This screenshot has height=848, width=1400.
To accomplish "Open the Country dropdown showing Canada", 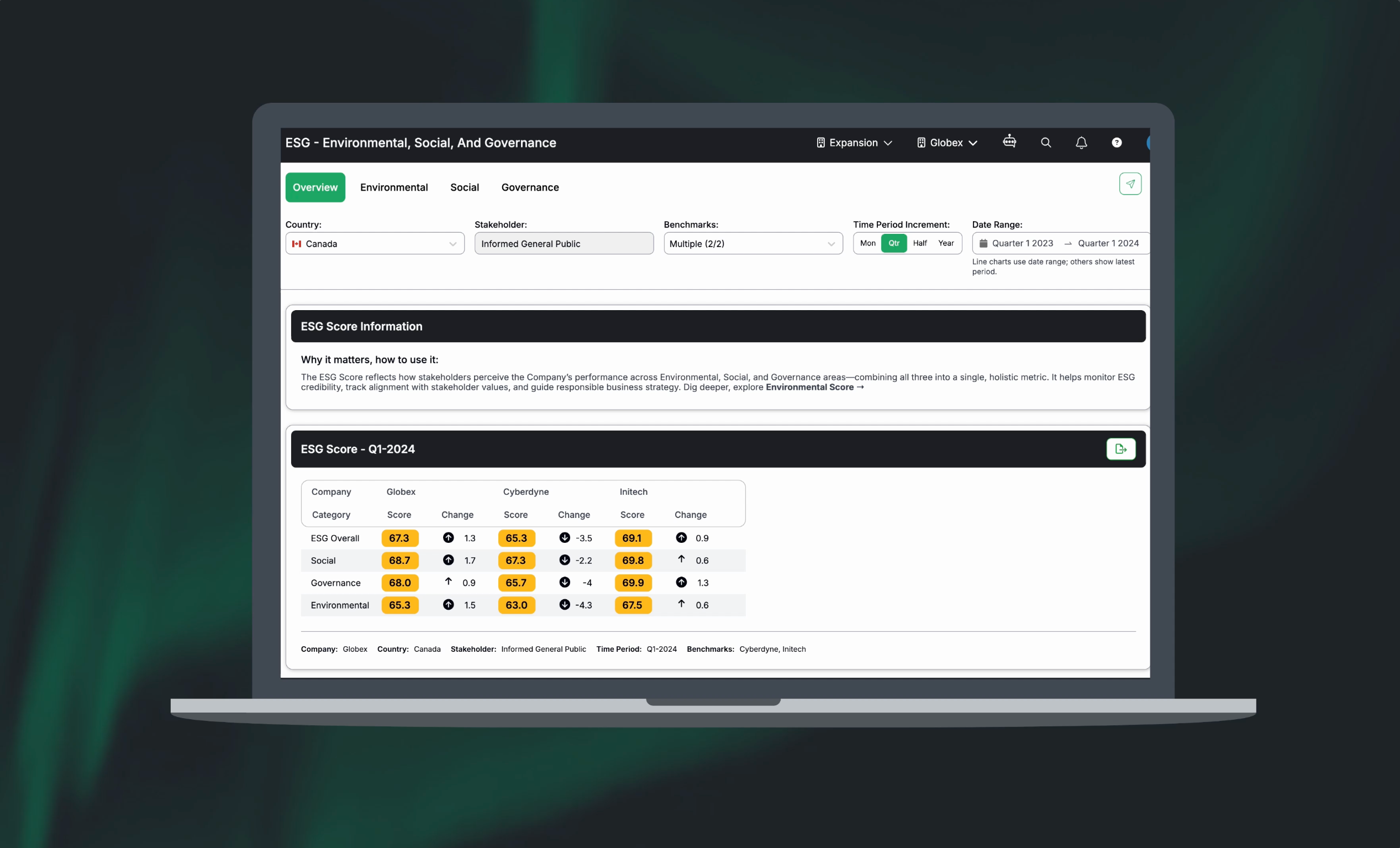I will [375, 244].
